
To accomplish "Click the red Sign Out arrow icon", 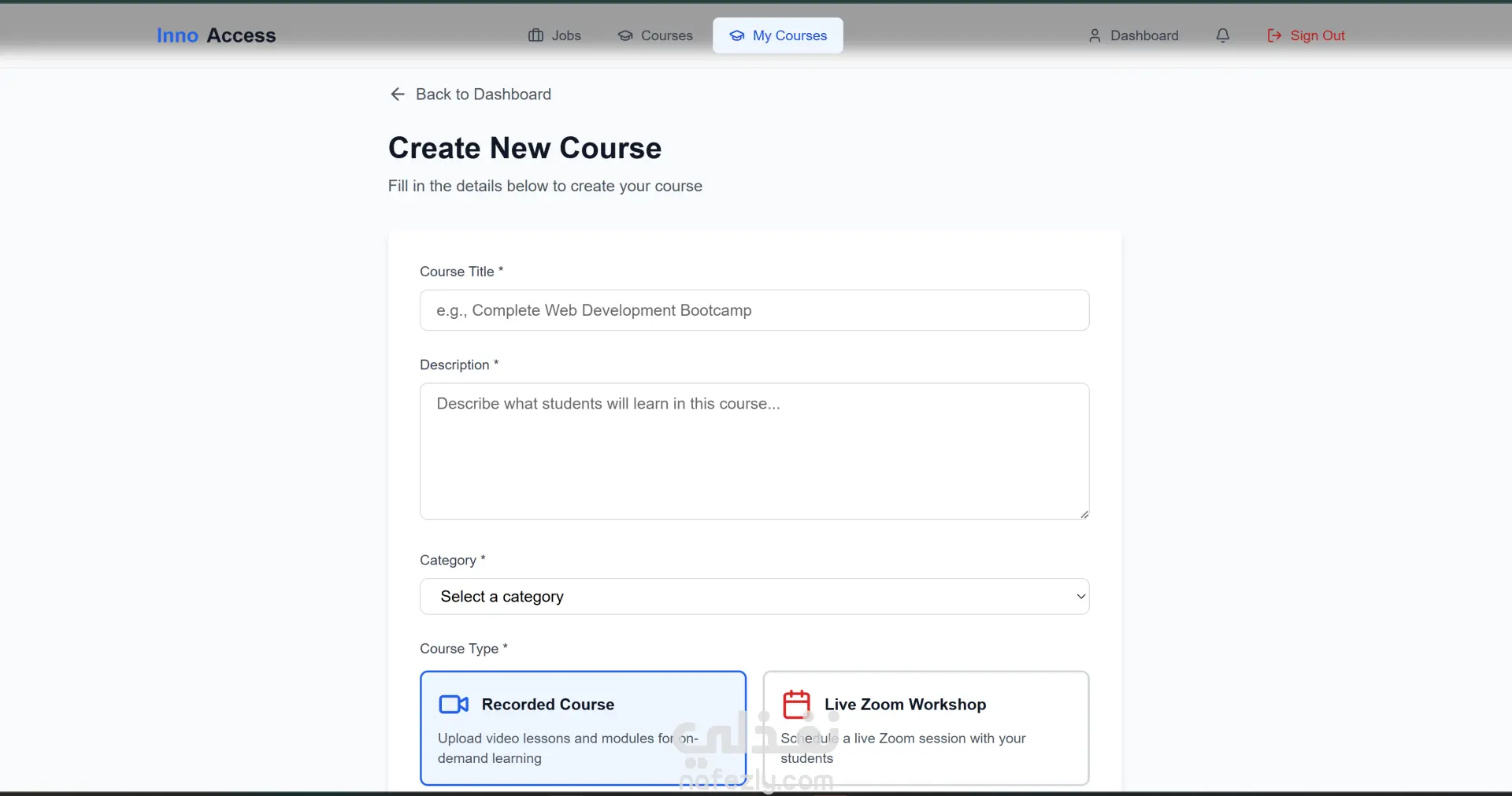I will tap(1274, 35).
